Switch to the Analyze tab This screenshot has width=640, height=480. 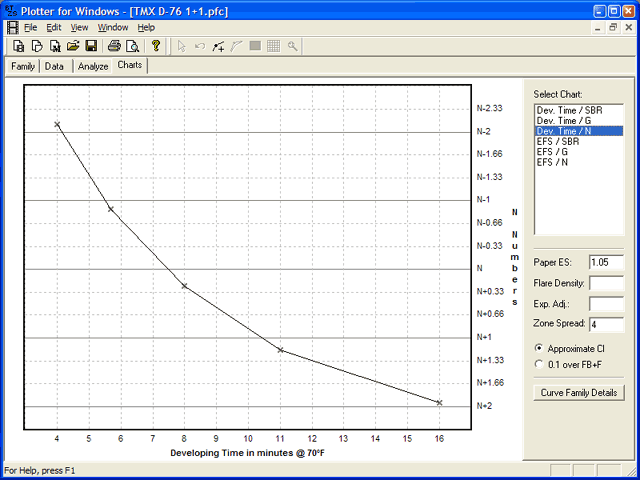93,66
